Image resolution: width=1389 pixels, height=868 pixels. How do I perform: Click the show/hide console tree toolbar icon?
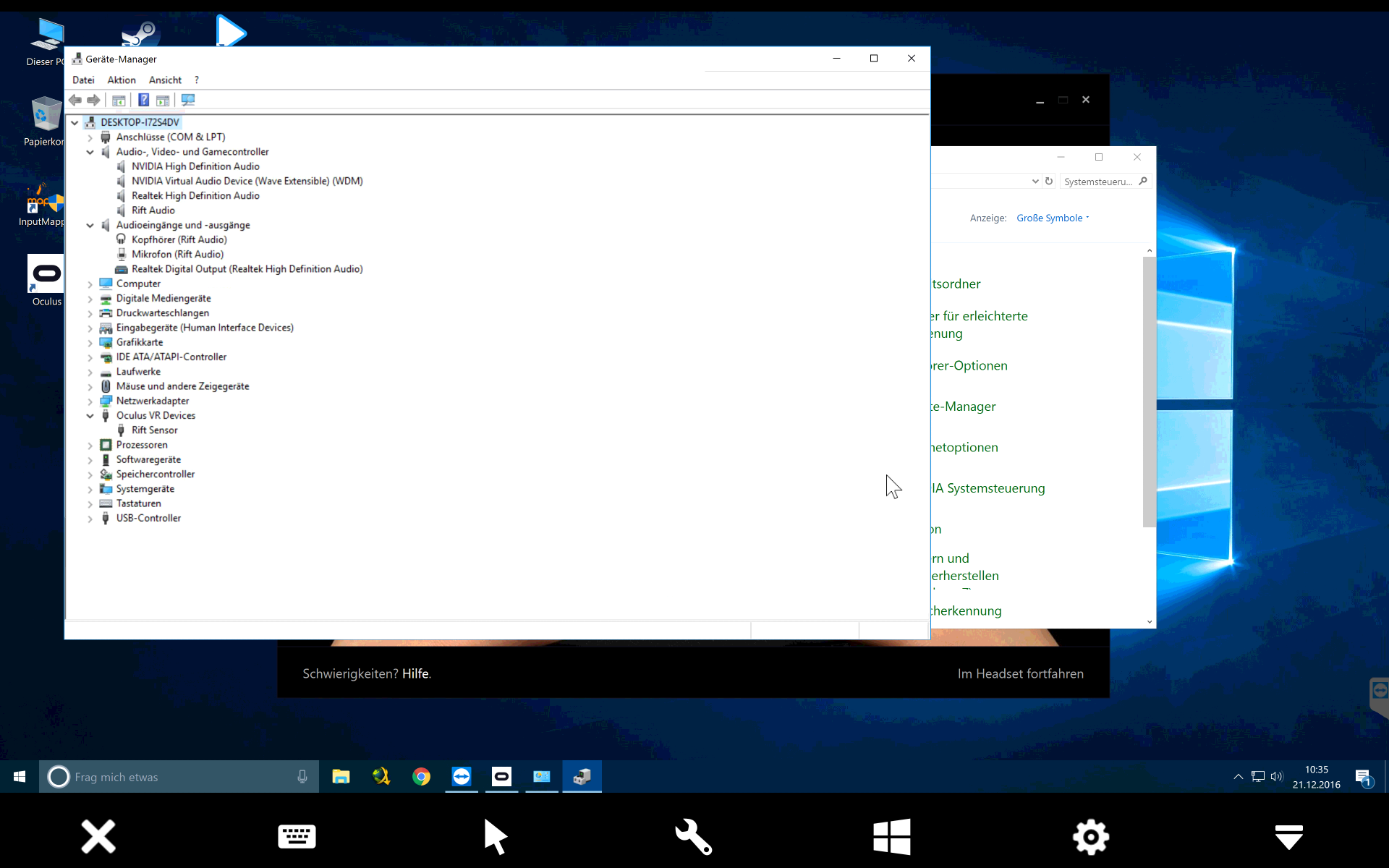click(x=119, y=100)
